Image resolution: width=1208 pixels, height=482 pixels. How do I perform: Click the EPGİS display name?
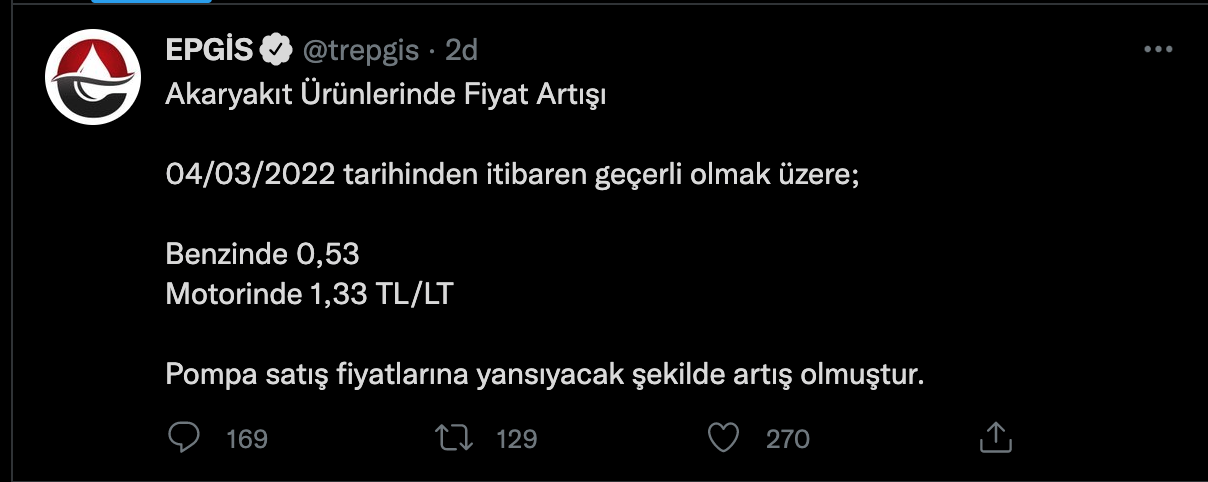(x=211, y=50)
